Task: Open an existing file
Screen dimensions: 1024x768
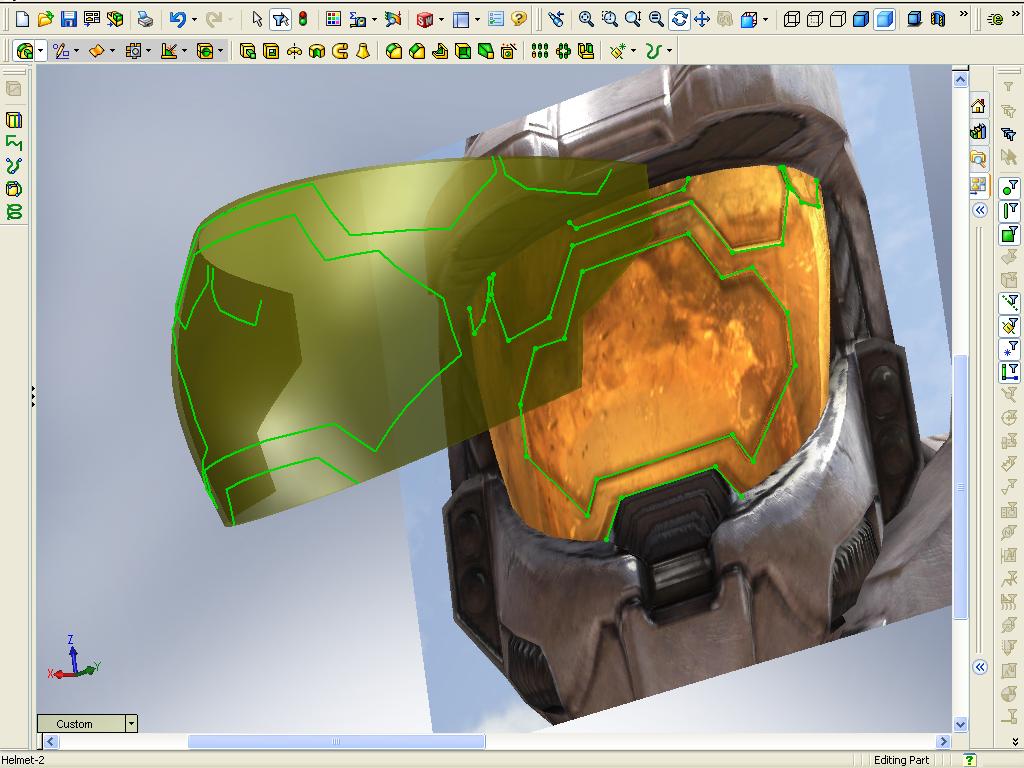Action: coord(45,19)
